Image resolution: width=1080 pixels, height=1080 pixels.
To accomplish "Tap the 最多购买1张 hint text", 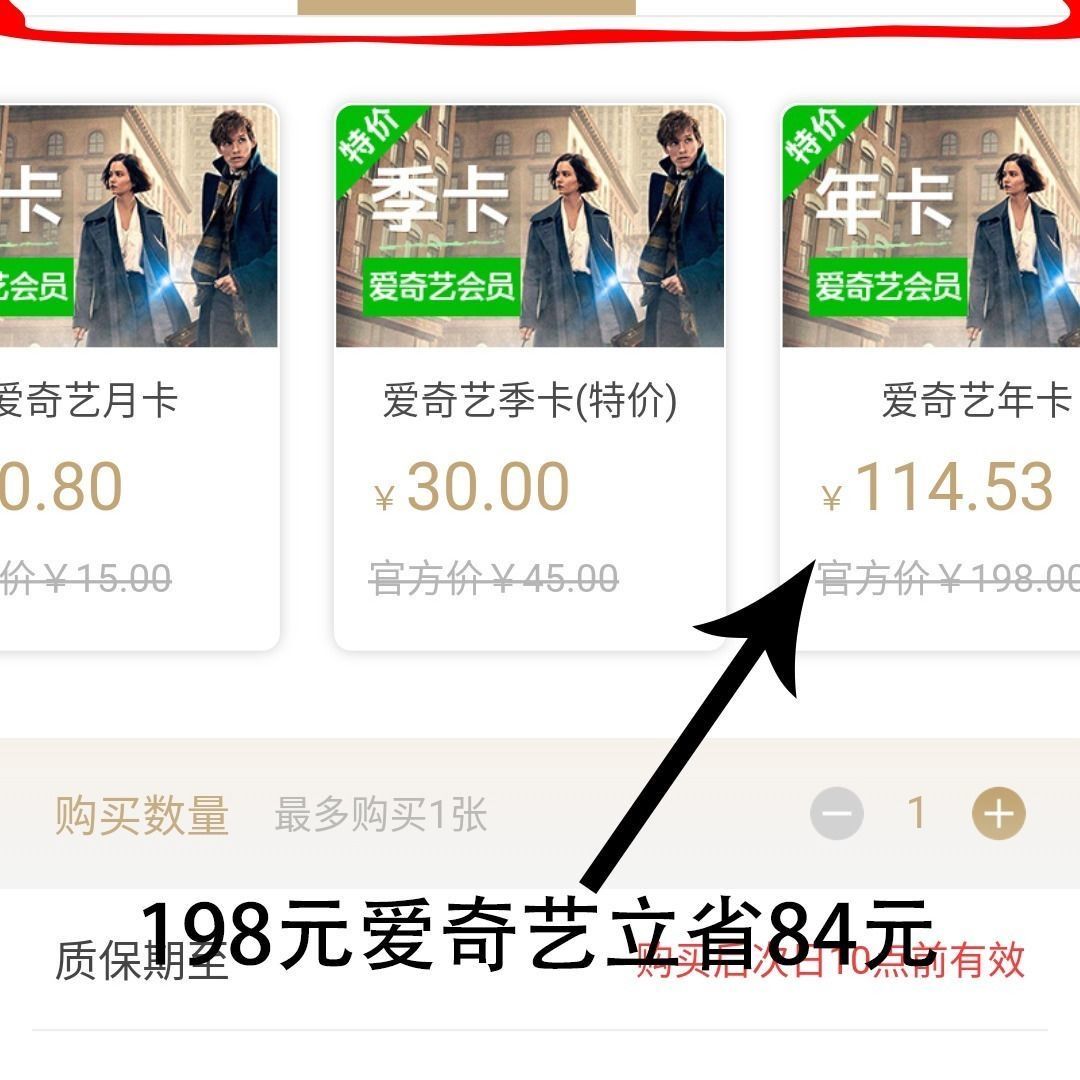I will click(x=381, y=816).
